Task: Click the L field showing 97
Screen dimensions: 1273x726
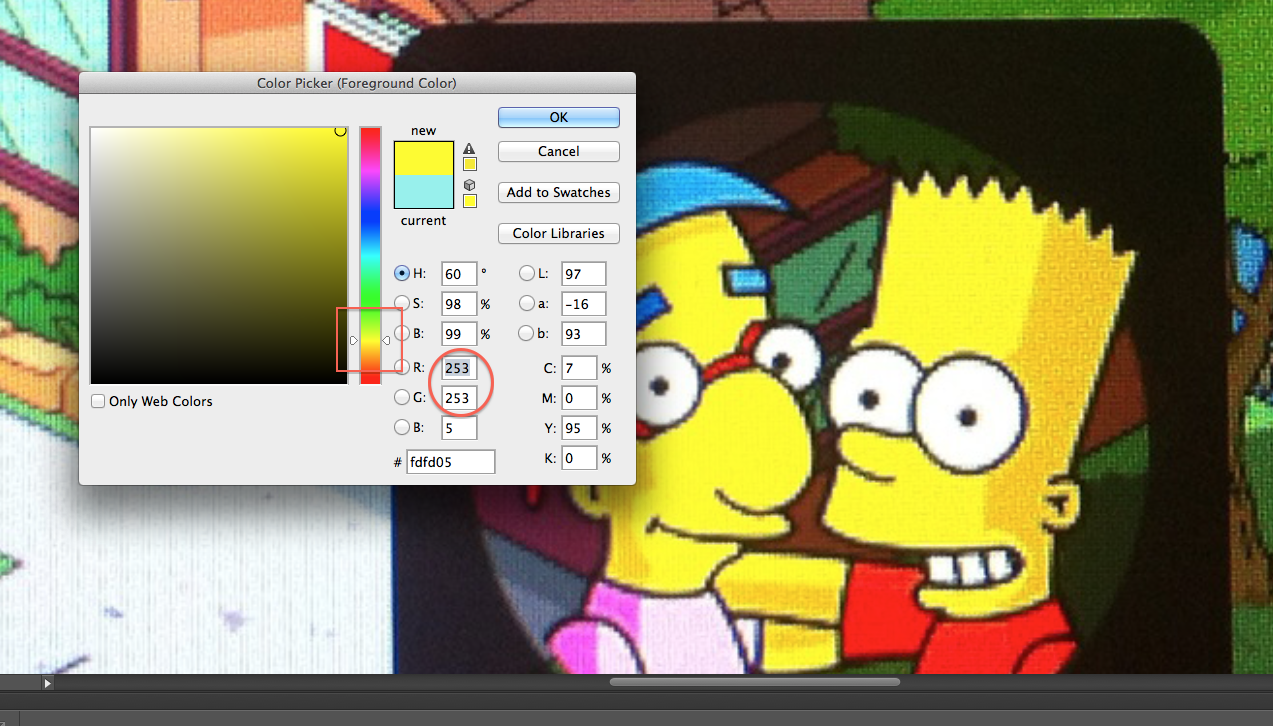Action: 585,273
